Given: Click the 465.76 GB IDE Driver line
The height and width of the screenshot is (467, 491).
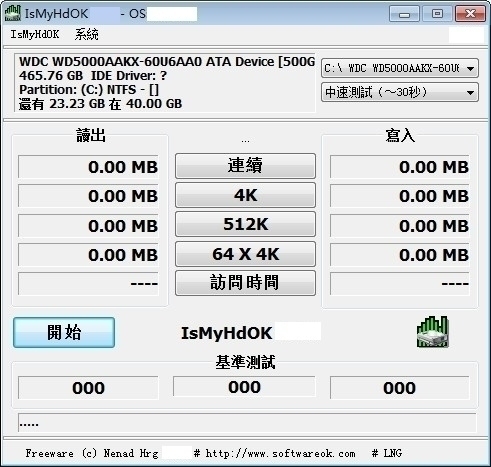Looking at the screenshot, I should coord(93,76).
